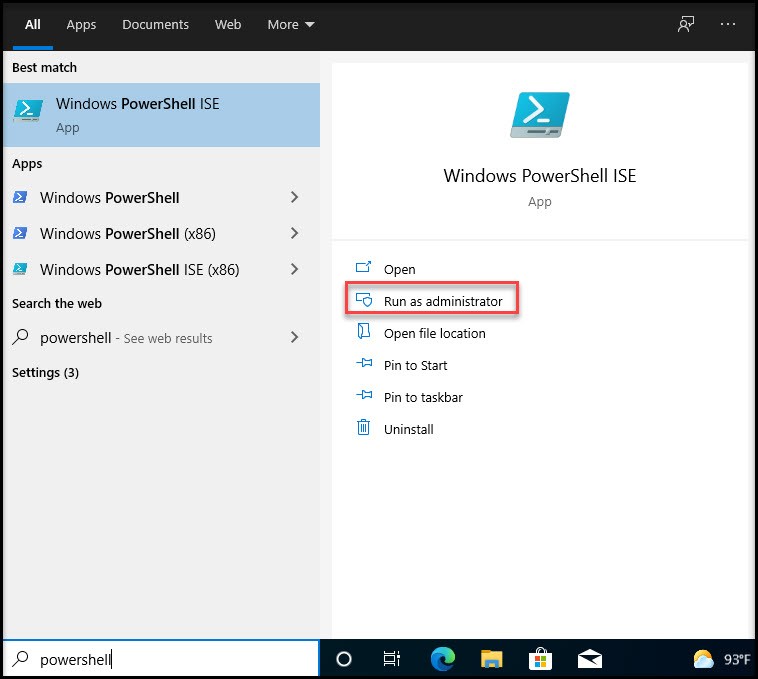
Task: Expand Windows PowerShell (x86) arrow
Action: coord(294,233)
